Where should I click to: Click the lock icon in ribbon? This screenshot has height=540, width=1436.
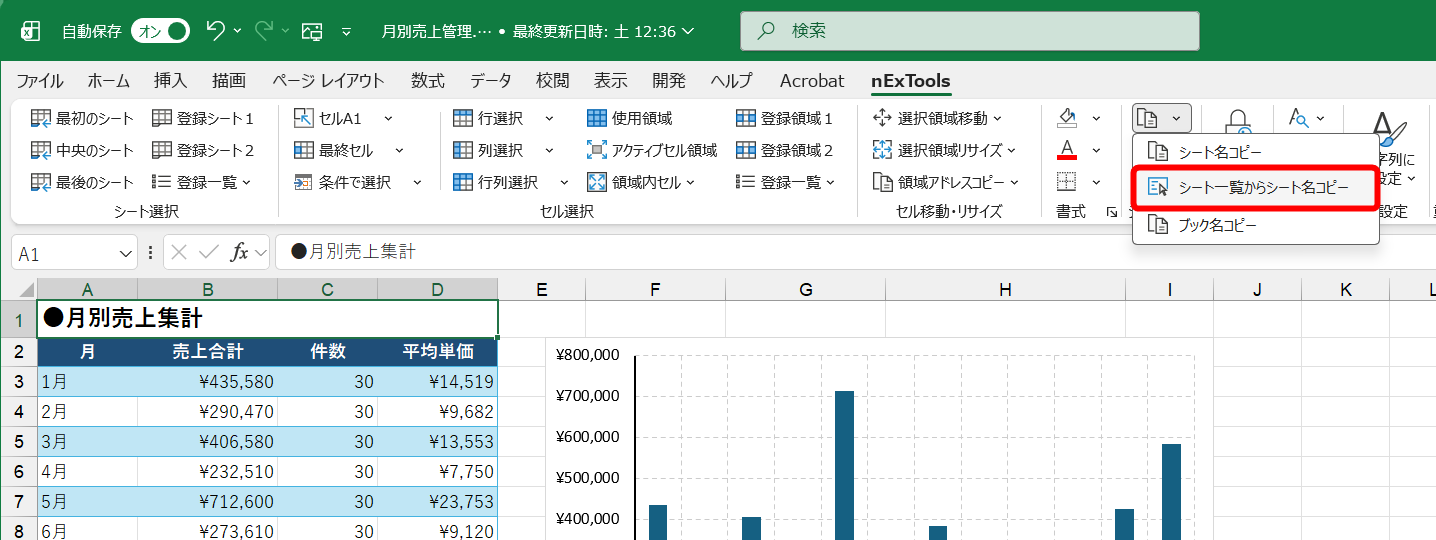[x=1239, y=121]
